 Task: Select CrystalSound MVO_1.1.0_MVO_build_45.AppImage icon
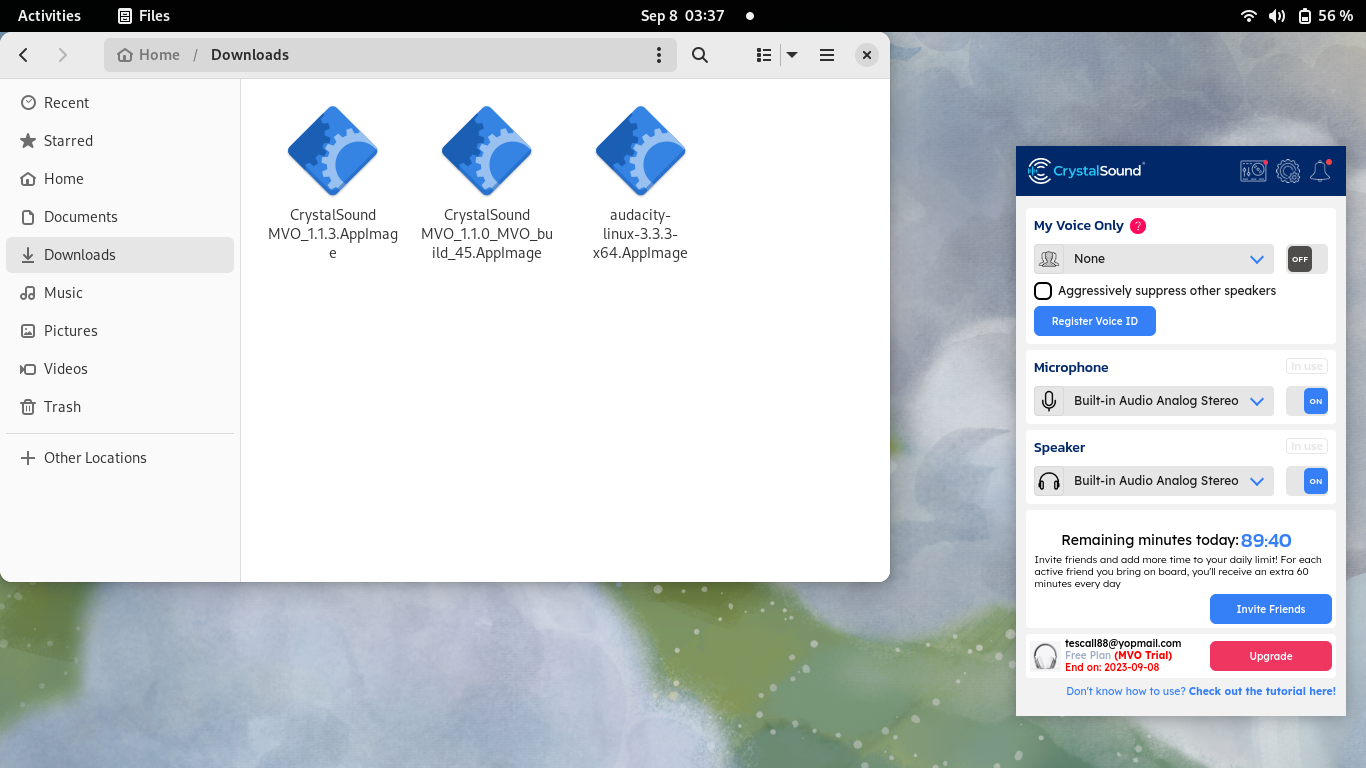487,151
